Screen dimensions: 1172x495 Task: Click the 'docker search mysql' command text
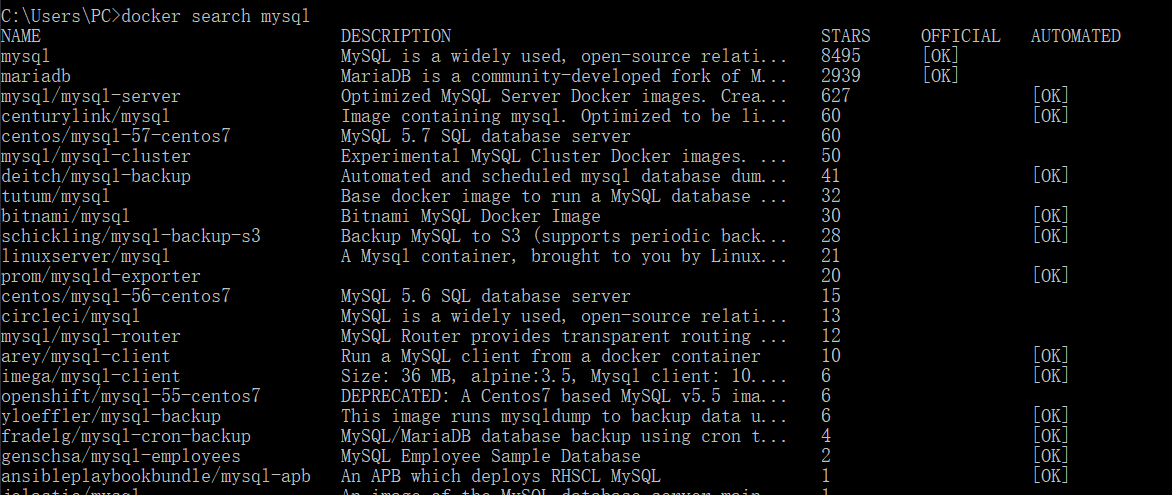tap(215, 16)
